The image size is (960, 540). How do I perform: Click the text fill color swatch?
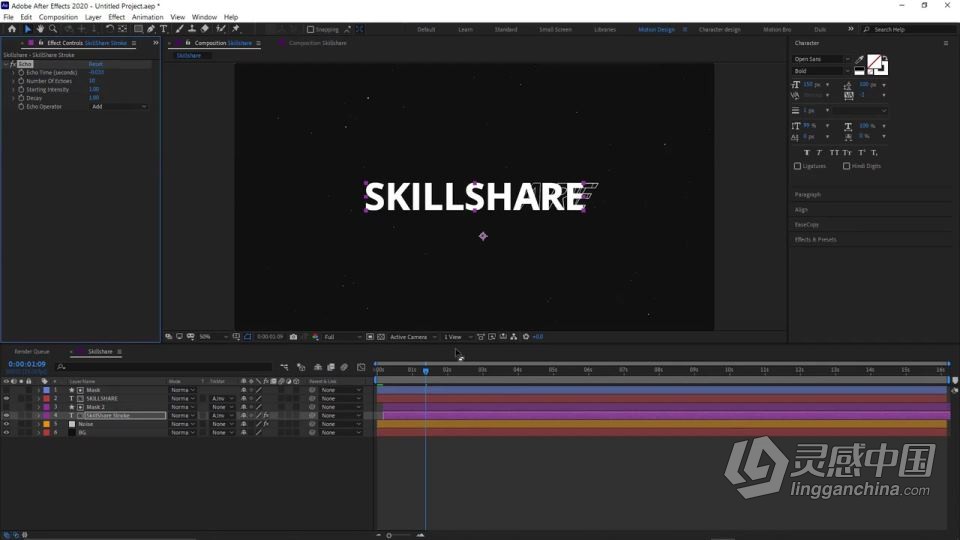tap(874, 62)
